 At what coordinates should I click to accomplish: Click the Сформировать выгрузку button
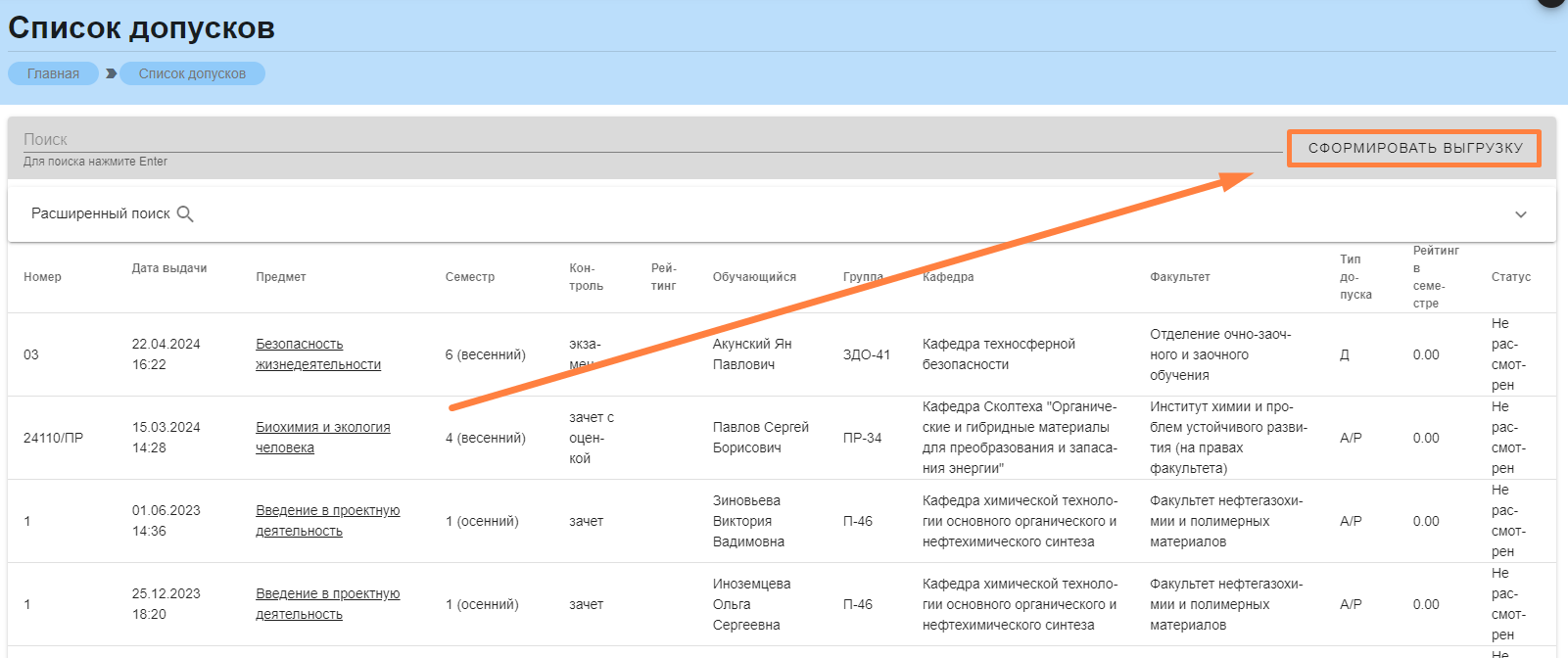1414,148
